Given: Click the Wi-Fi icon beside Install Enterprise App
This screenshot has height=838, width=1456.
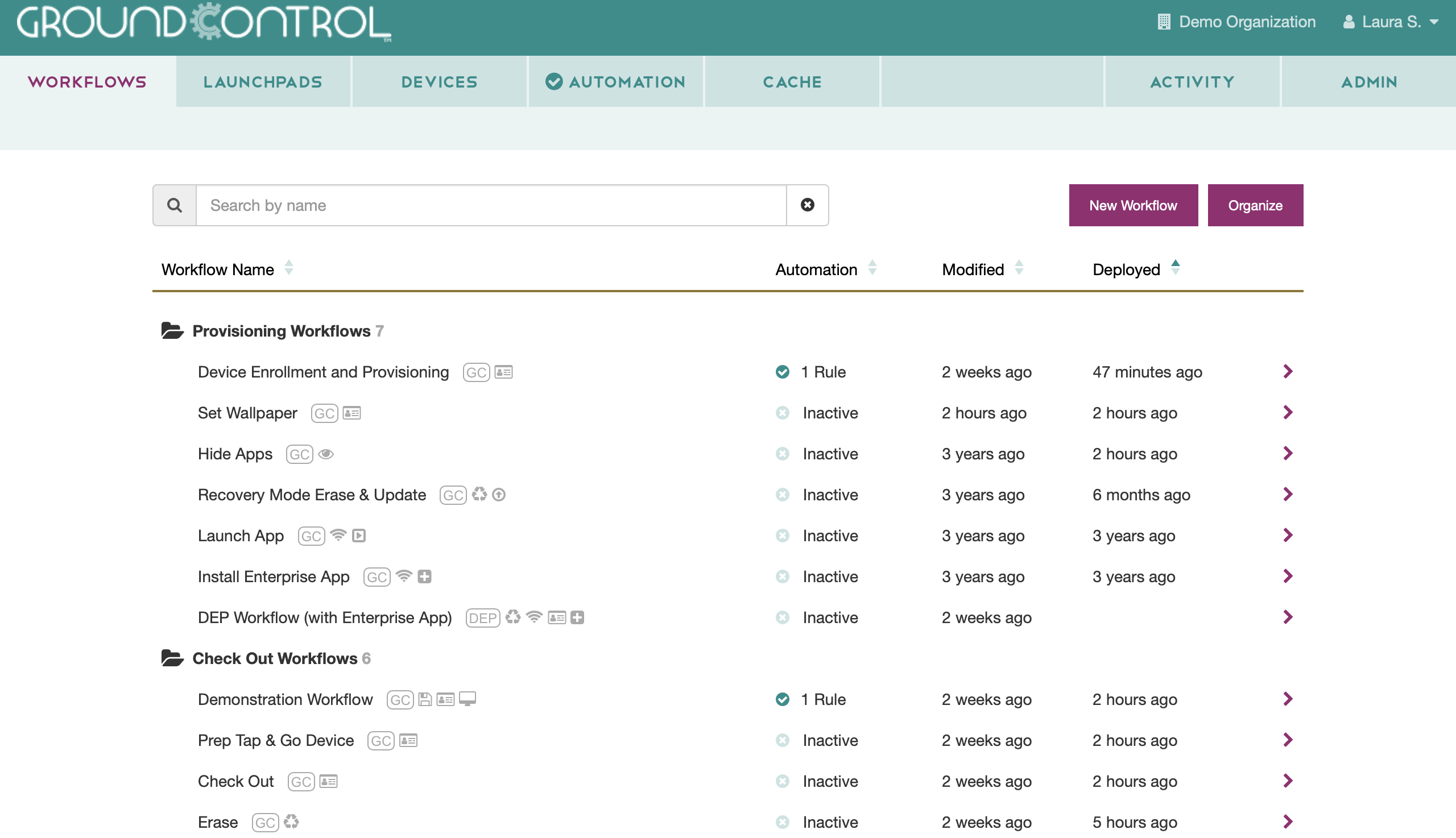Looking at the screenshot, I should click(x=404, y=576).
